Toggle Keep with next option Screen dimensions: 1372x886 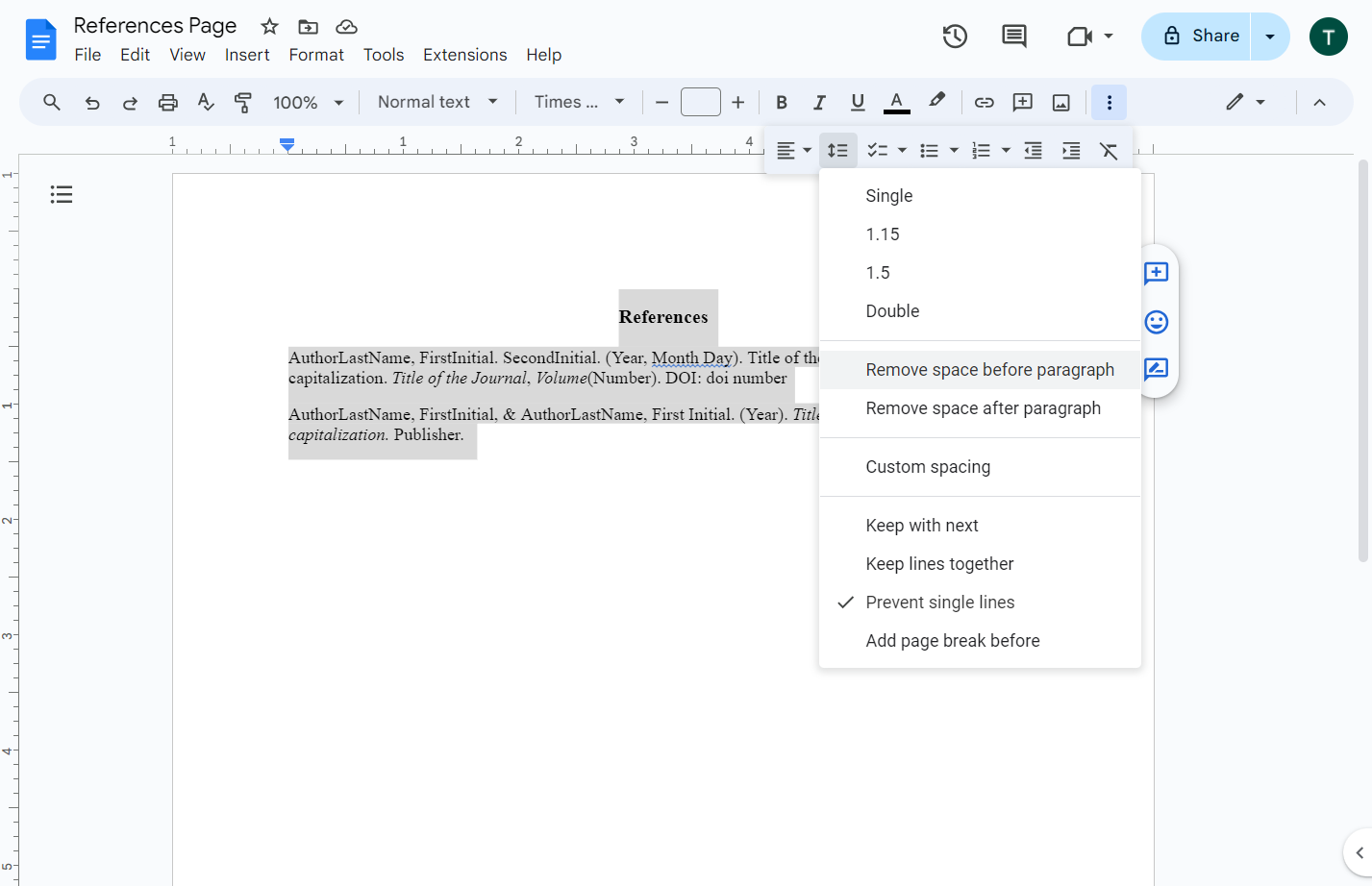pyautogui.click(x=980, y=526)
